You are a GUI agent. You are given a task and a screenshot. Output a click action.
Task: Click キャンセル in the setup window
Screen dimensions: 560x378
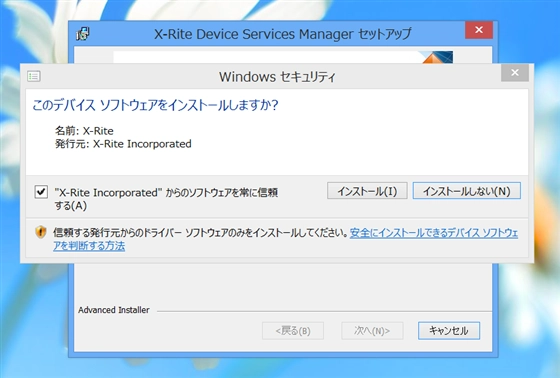tap(449, 331)
